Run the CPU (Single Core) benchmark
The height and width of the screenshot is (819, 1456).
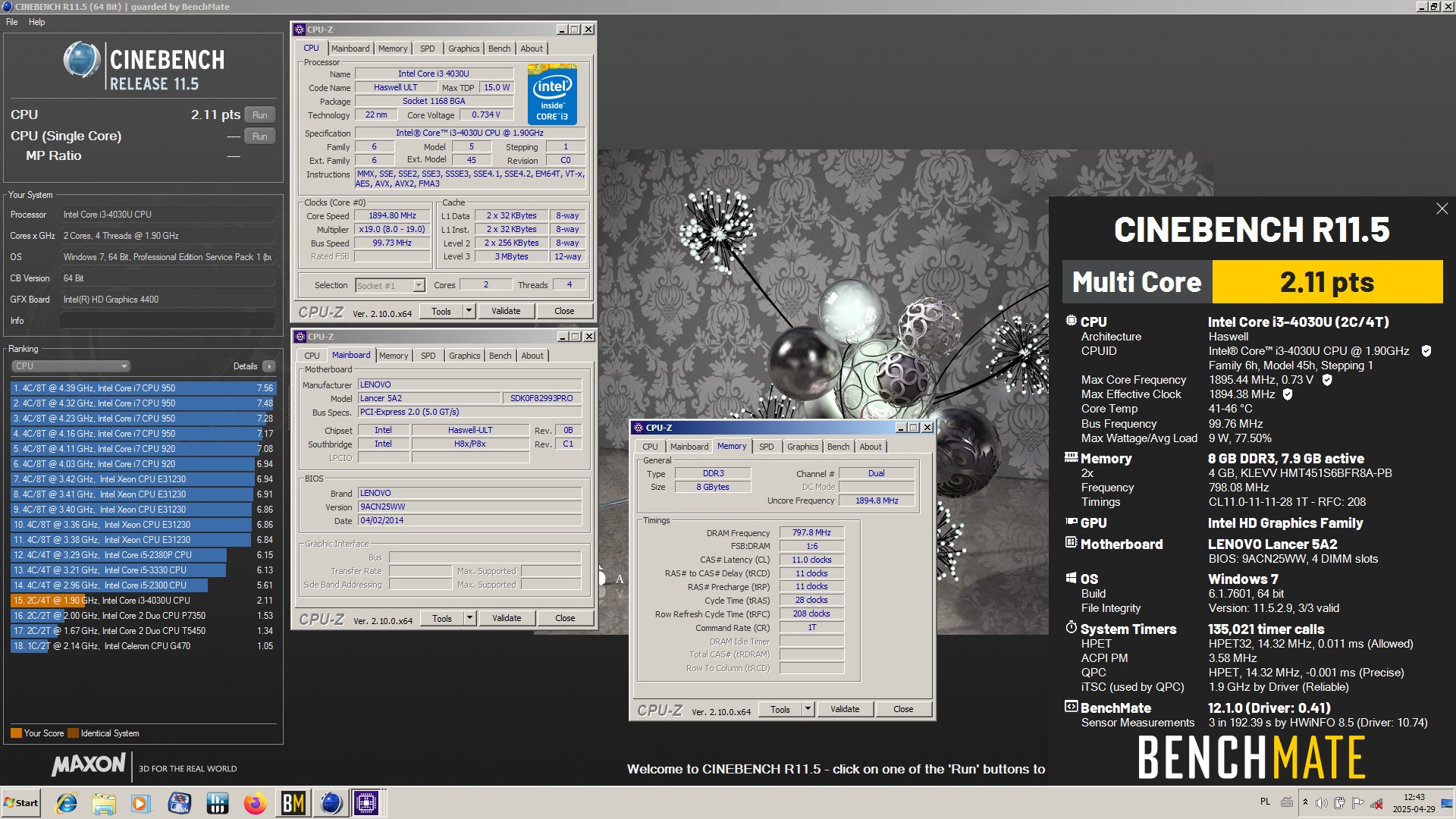click(x=259, y=136)
